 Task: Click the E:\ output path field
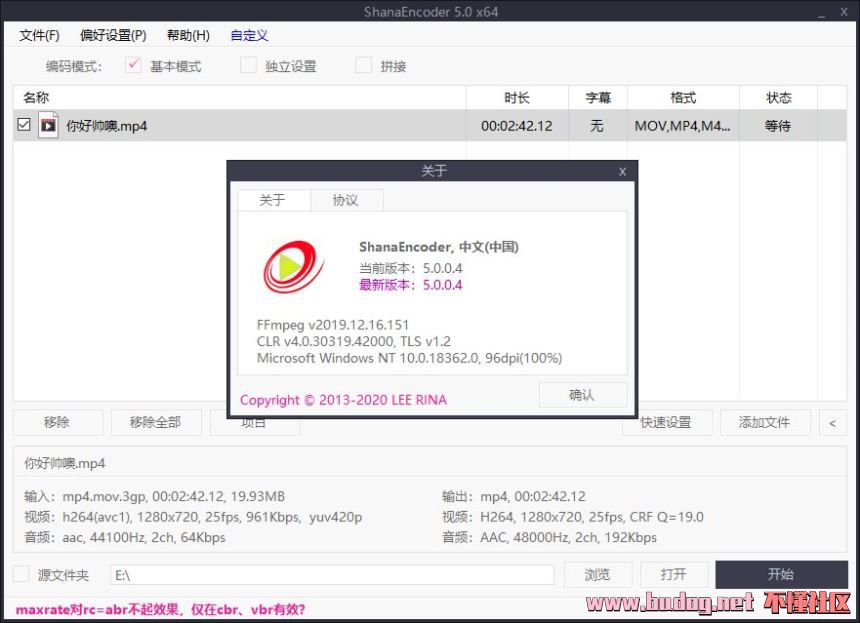click(332, 575)
